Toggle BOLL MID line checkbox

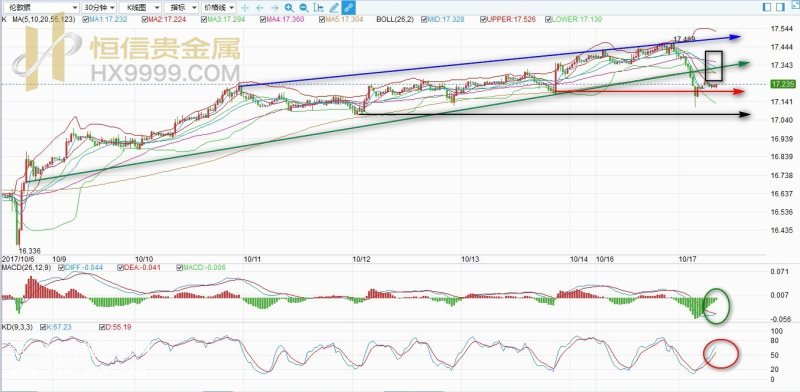click(424, 20)
